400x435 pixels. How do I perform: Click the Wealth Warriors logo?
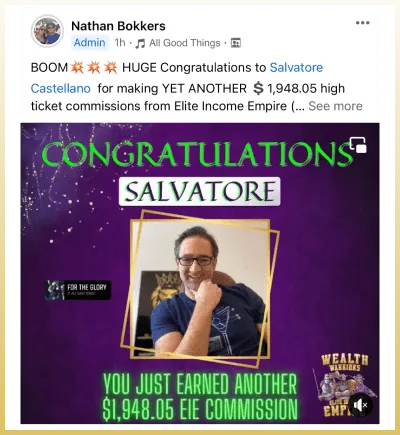[343, 383]
